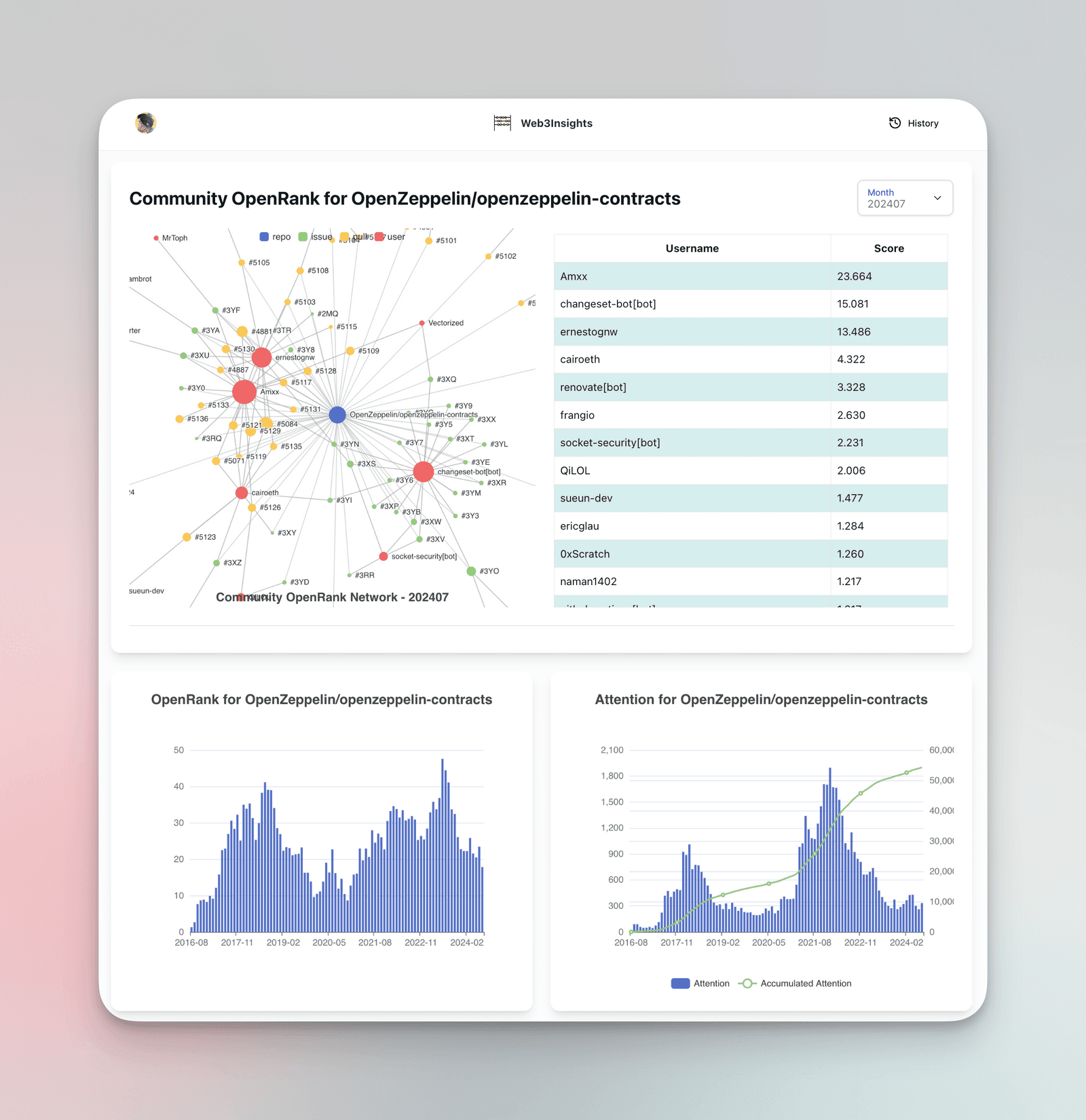Click the socket-security[bot] node

click(x=383, y=556)
